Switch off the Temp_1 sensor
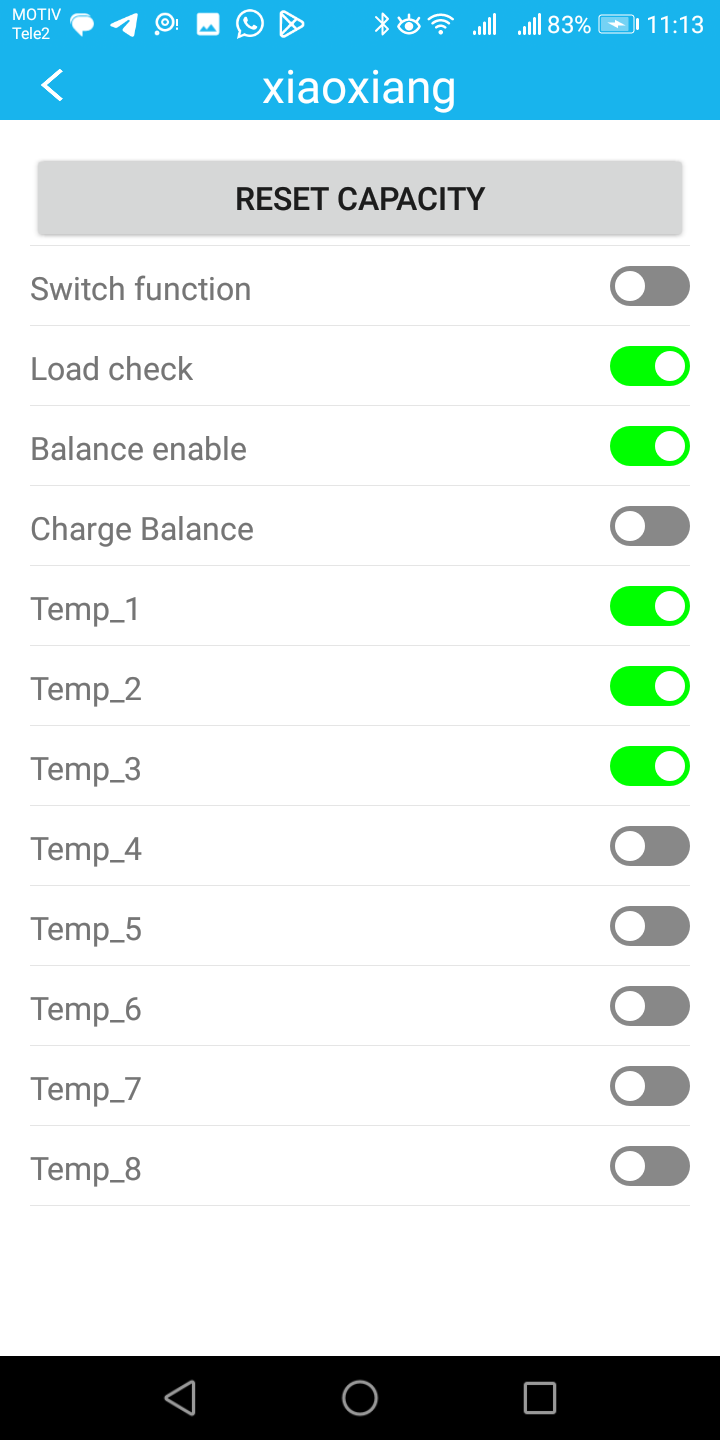The width and height of the screenshot is (720, 1440). [650, 606]
